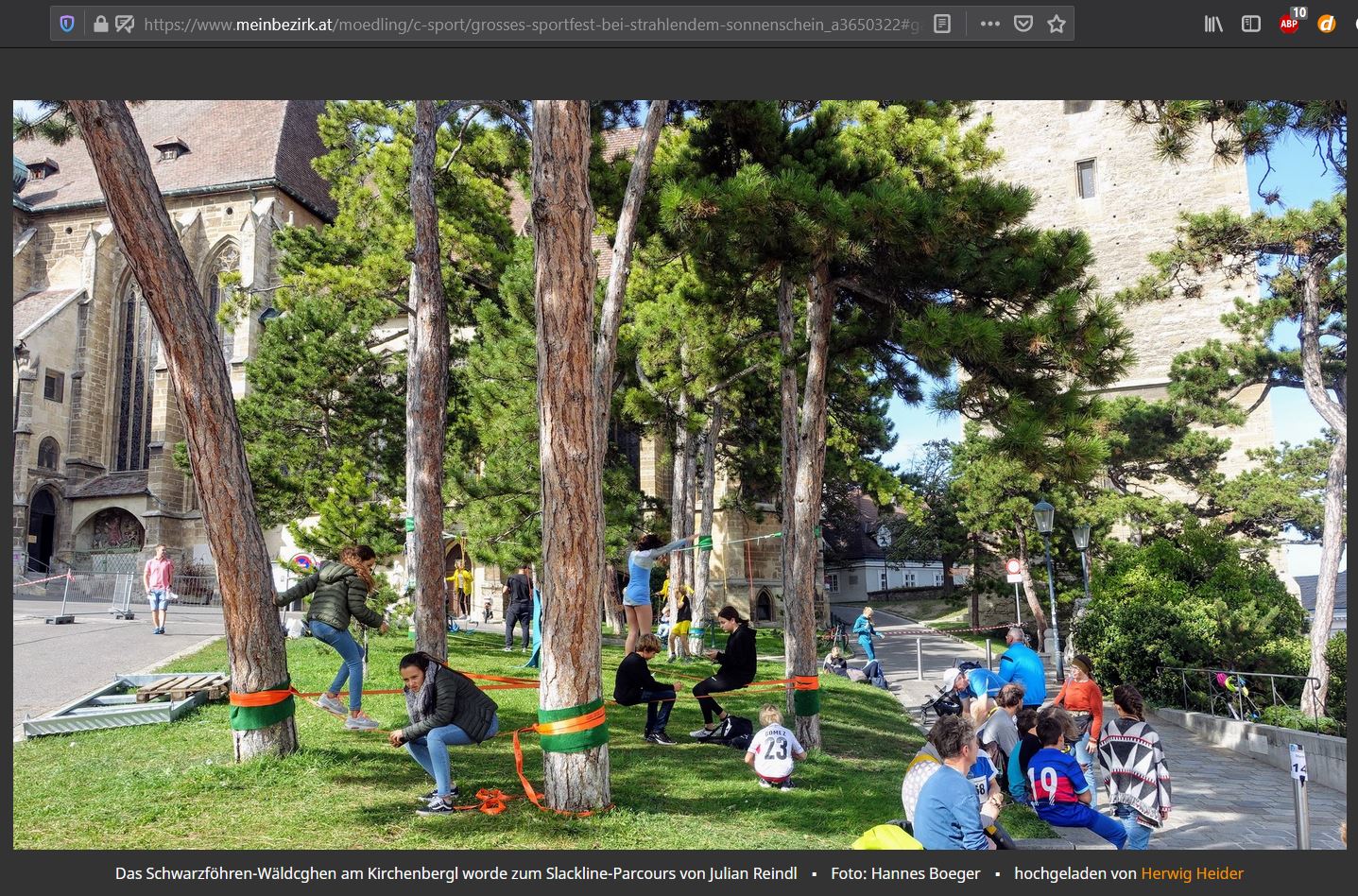Open site security padlock info
This screenshot has height=896, width=1358.
(x=100, y=24)
